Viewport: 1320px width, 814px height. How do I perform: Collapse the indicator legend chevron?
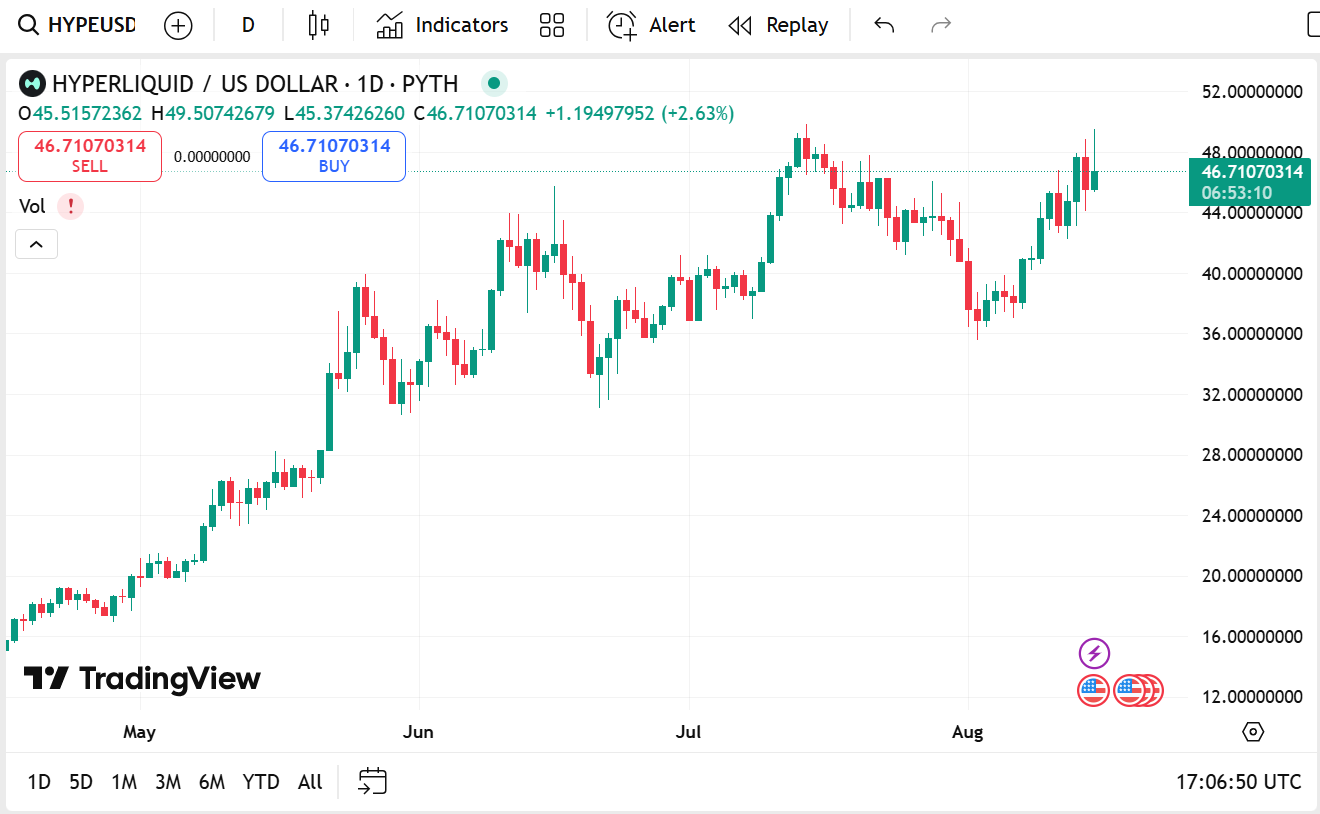[x=36, y=244]
